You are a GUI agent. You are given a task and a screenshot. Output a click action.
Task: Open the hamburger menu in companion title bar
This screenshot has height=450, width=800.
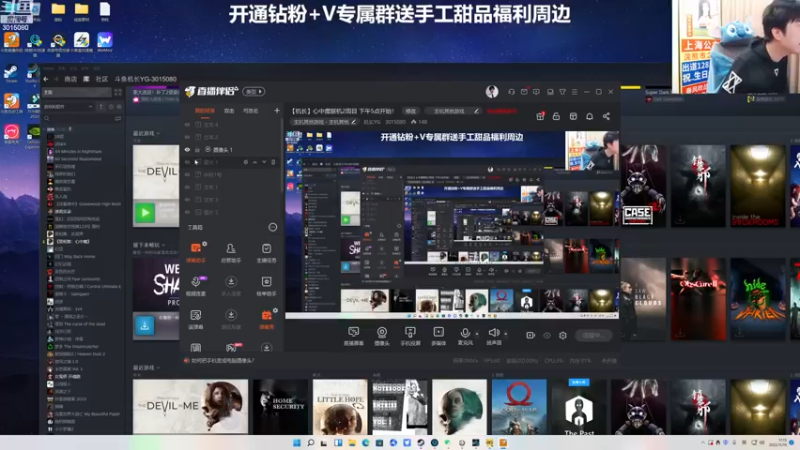tap(574, 92)
